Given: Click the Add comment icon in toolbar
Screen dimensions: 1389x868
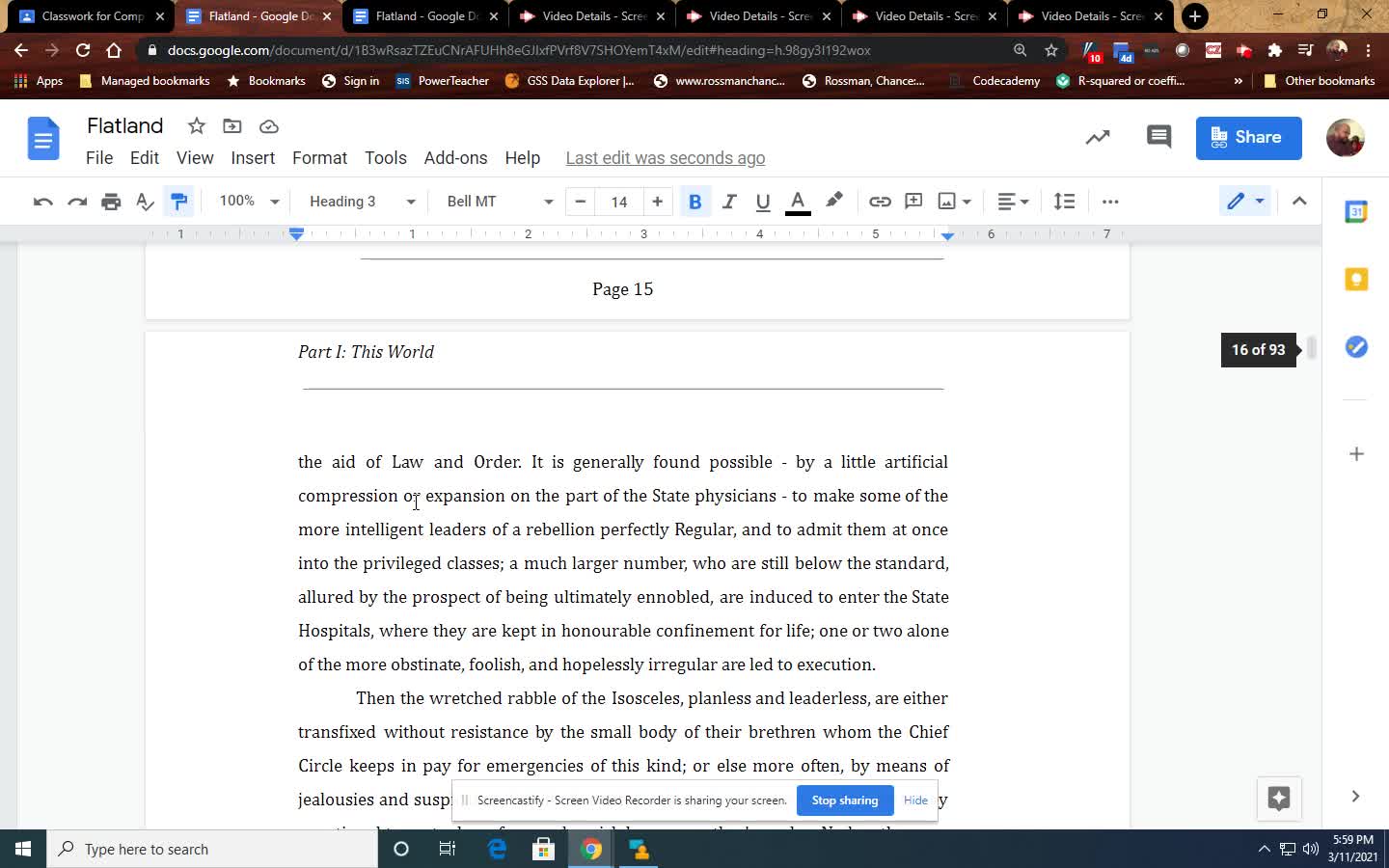Looking at the screenshot, I should (x=913, y=202).
